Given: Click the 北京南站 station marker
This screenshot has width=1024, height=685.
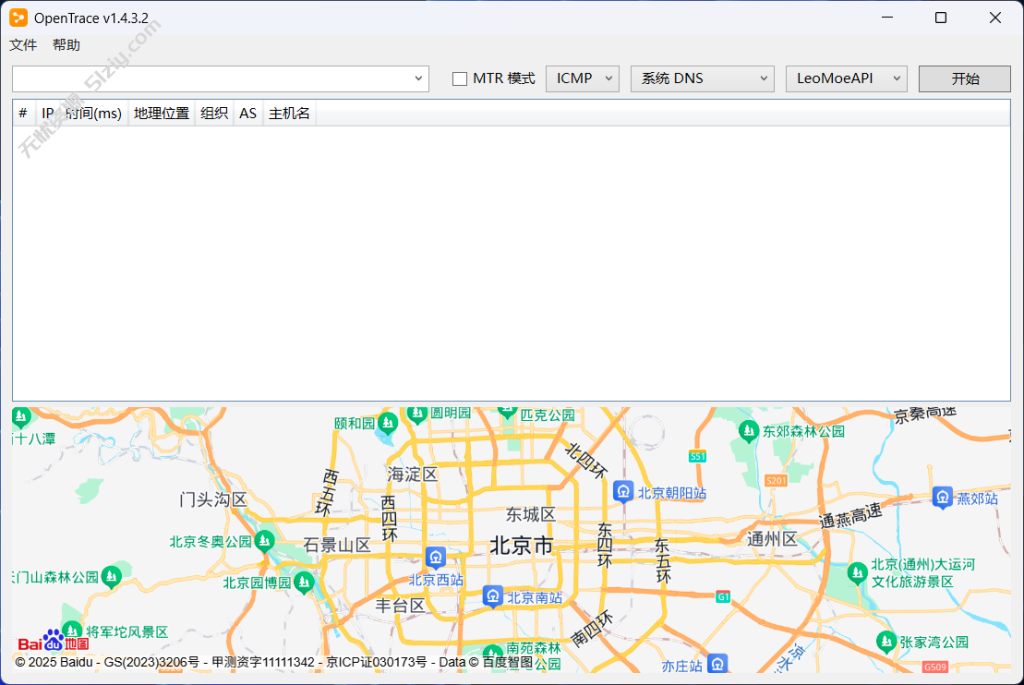Looking at the screenshot, I should point(492,596).
